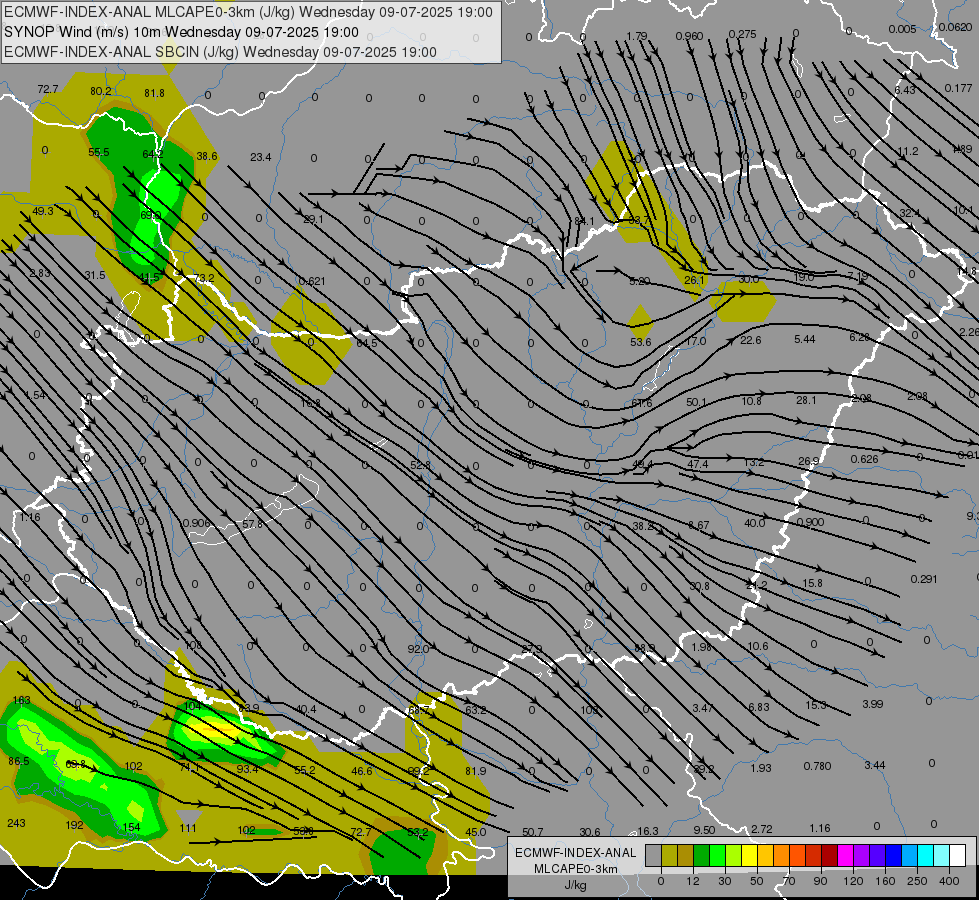Click the map value 28.1

click(806, 400)
